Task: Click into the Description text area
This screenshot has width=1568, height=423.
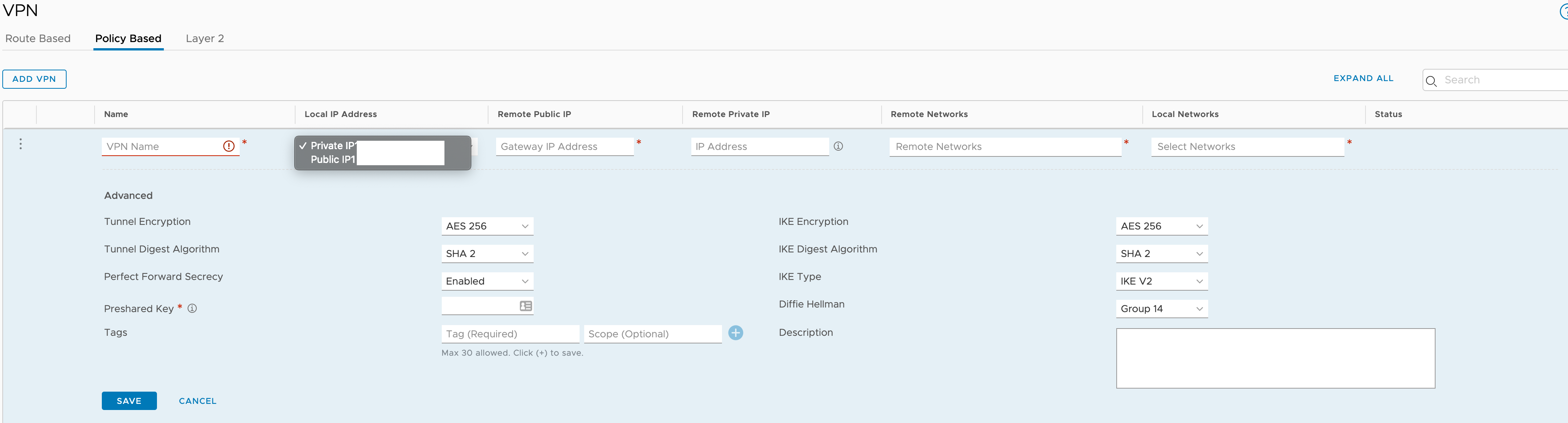Action: (x=1275, y=358)
